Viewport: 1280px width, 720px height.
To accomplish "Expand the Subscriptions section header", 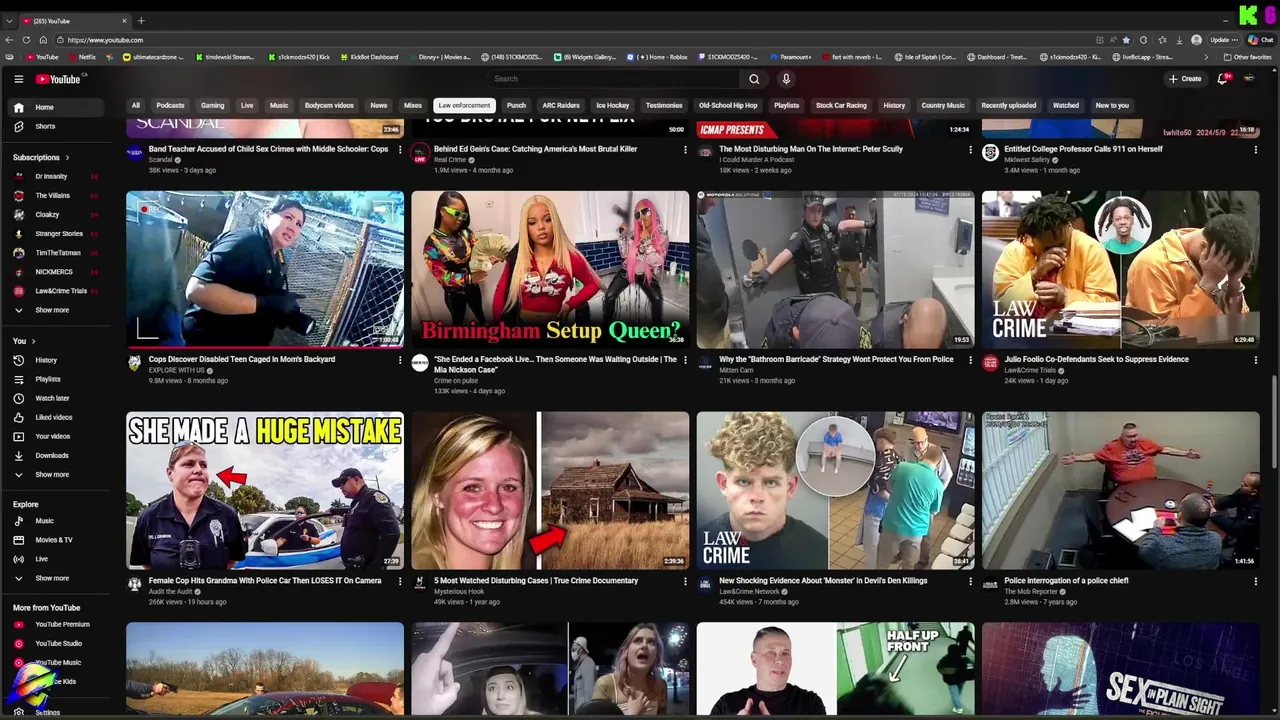I will point(41,157).
